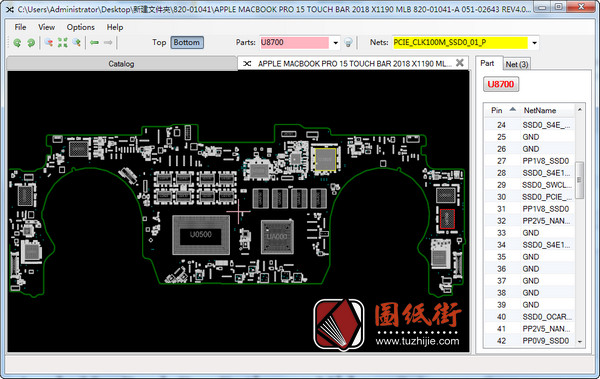Go back with the green left arrow

pos(95,42)
